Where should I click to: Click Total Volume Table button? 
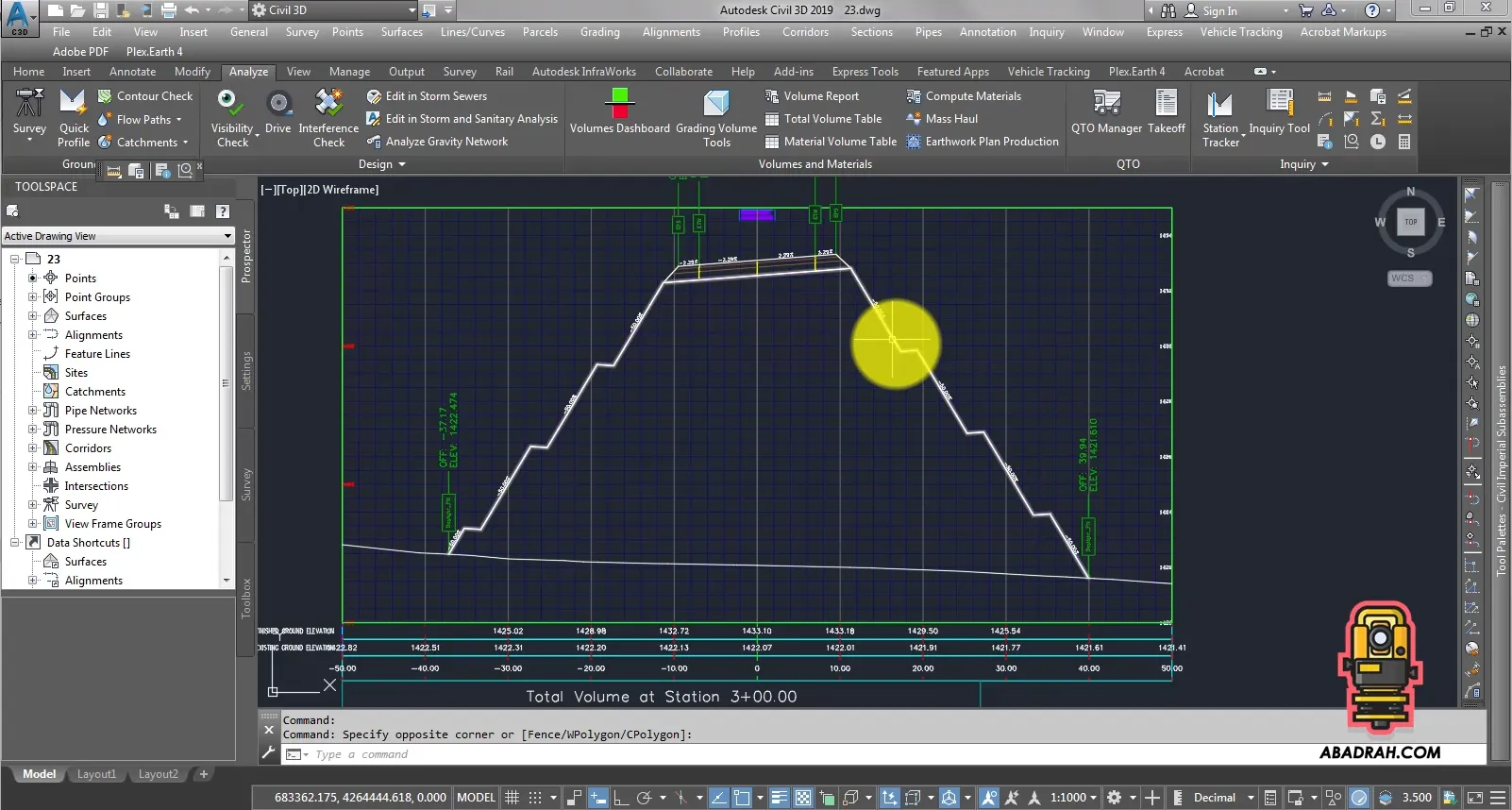(832, 119)
